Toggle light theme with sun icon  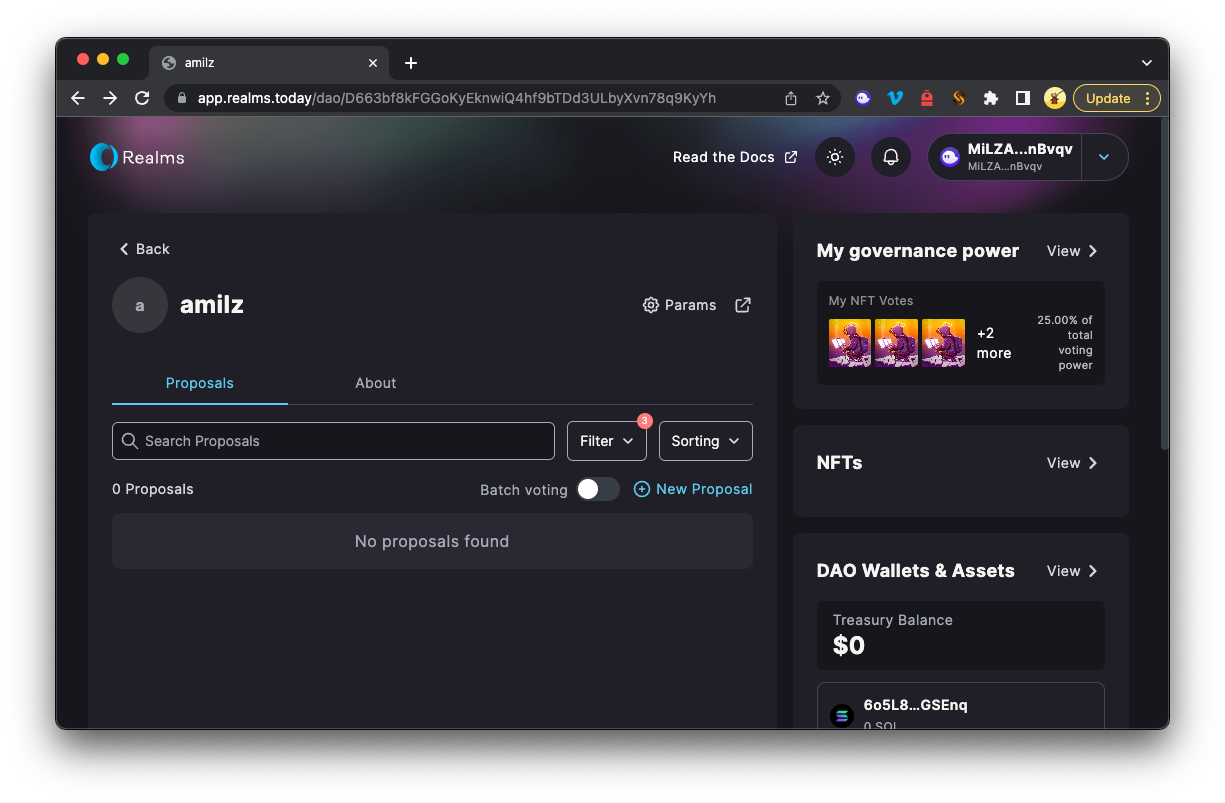(835, 157)
